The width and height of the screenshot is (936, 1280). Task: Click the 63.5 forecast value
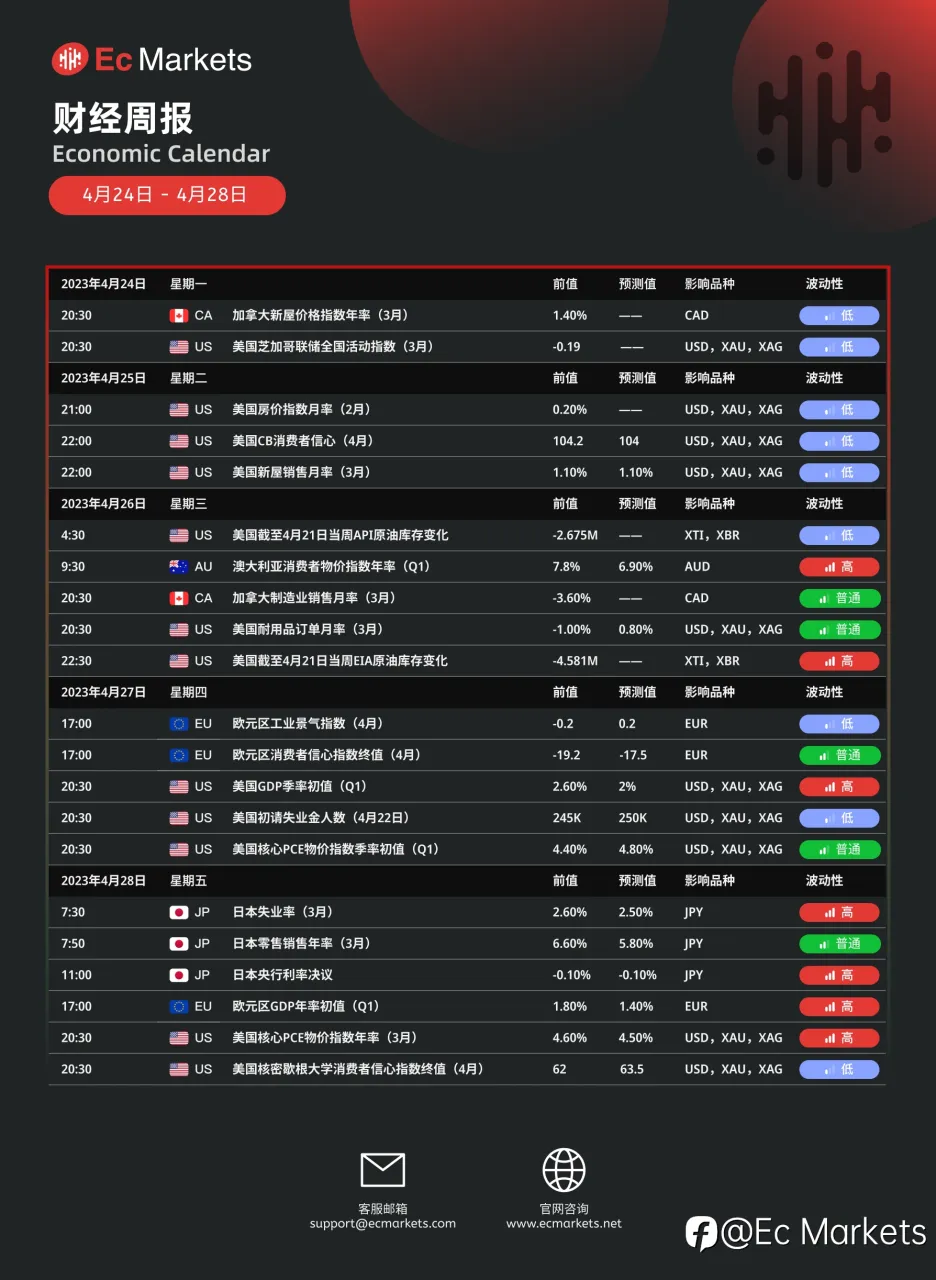click(632, 1069)
